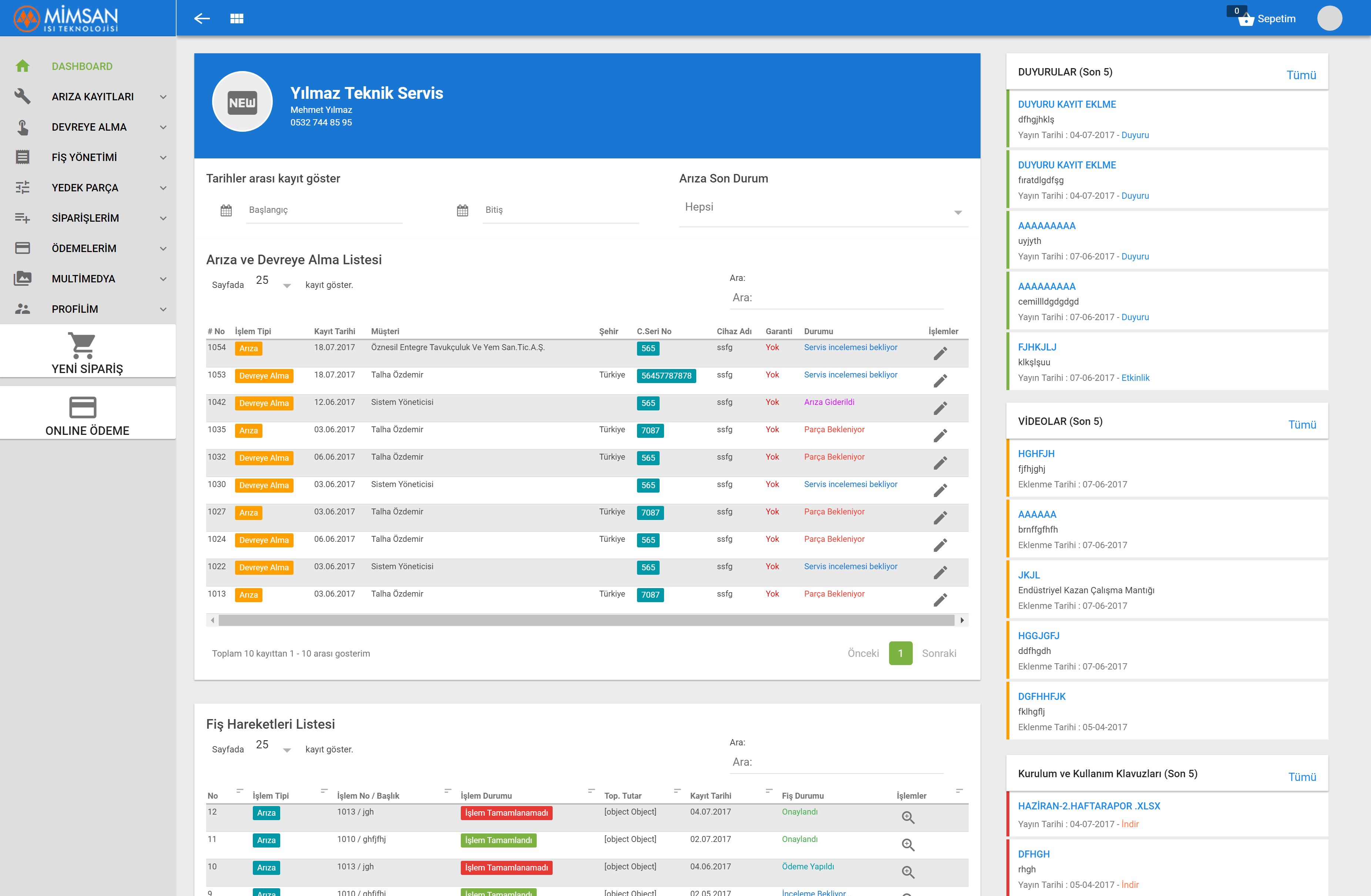Click the horizontal scrollbar of fault table
Viewport: 1371px width, 896px height.
point(586,620)
